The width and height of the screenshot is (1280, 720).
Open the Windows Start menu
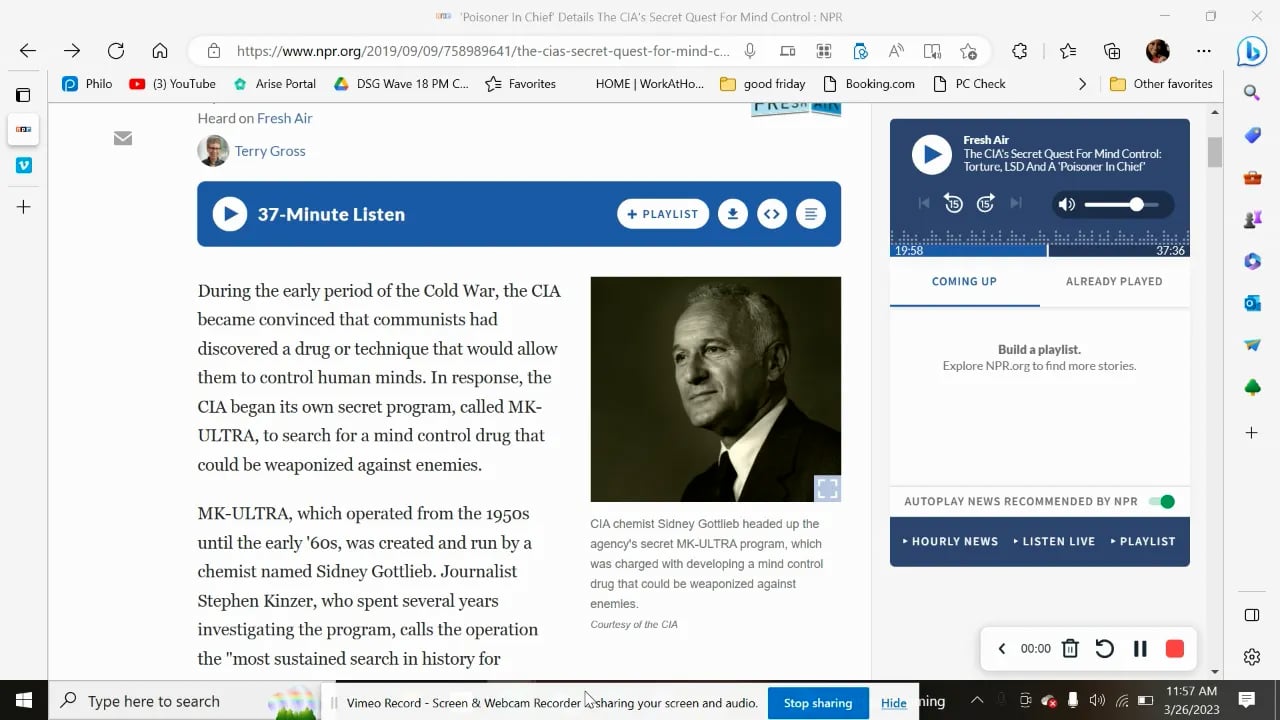coord(23,701)
